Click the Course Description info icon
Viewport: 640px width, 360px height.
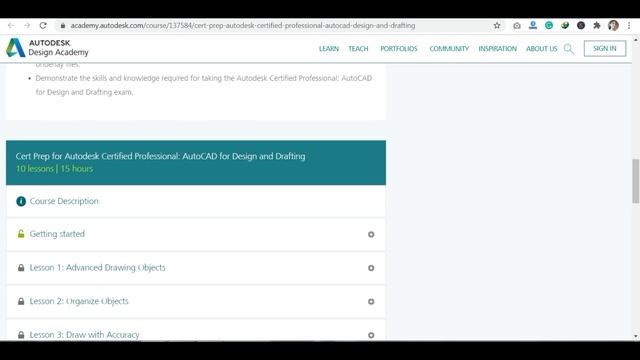21,201
